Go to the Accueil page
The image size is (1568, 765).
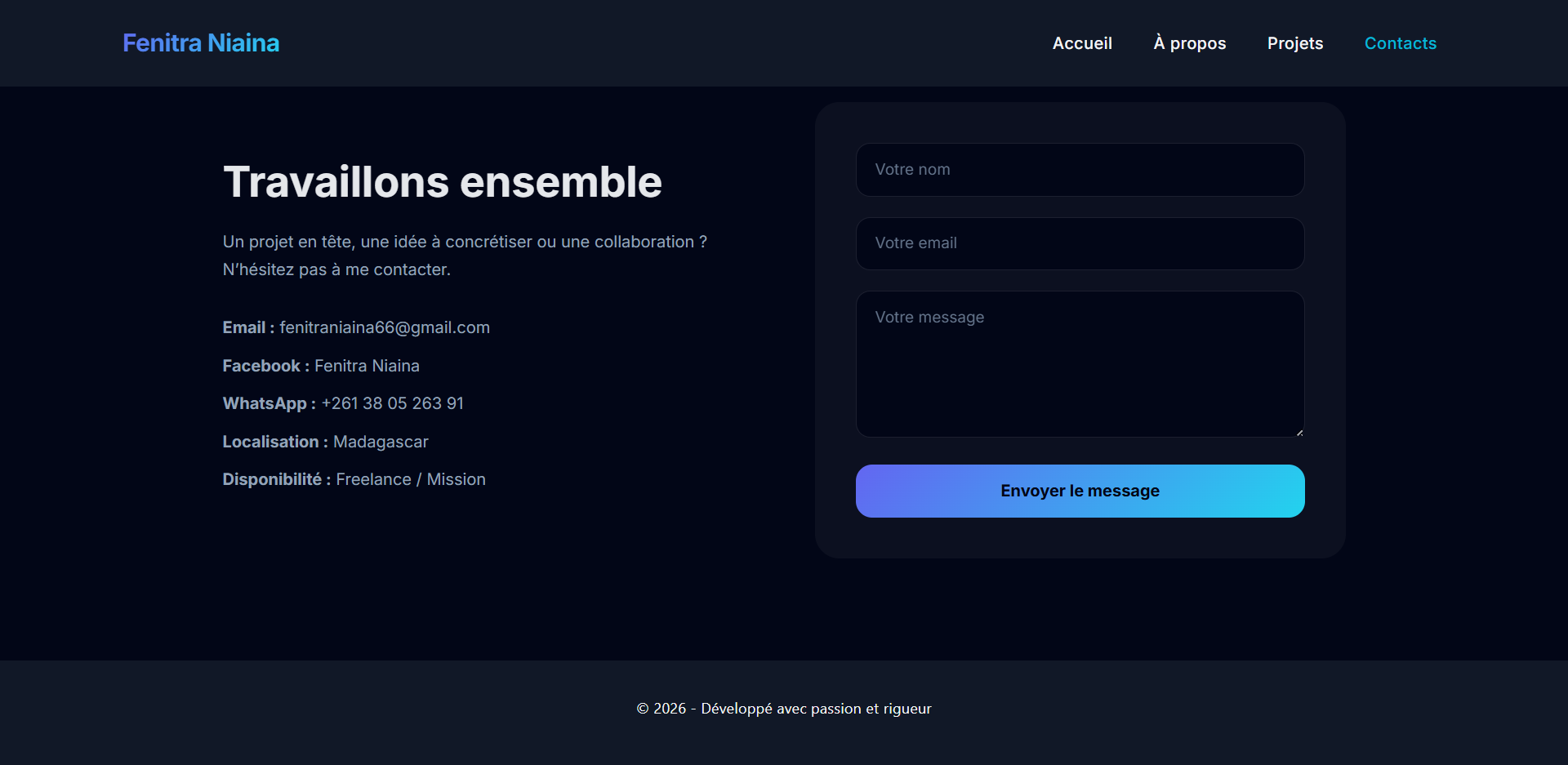(1082, 43)
